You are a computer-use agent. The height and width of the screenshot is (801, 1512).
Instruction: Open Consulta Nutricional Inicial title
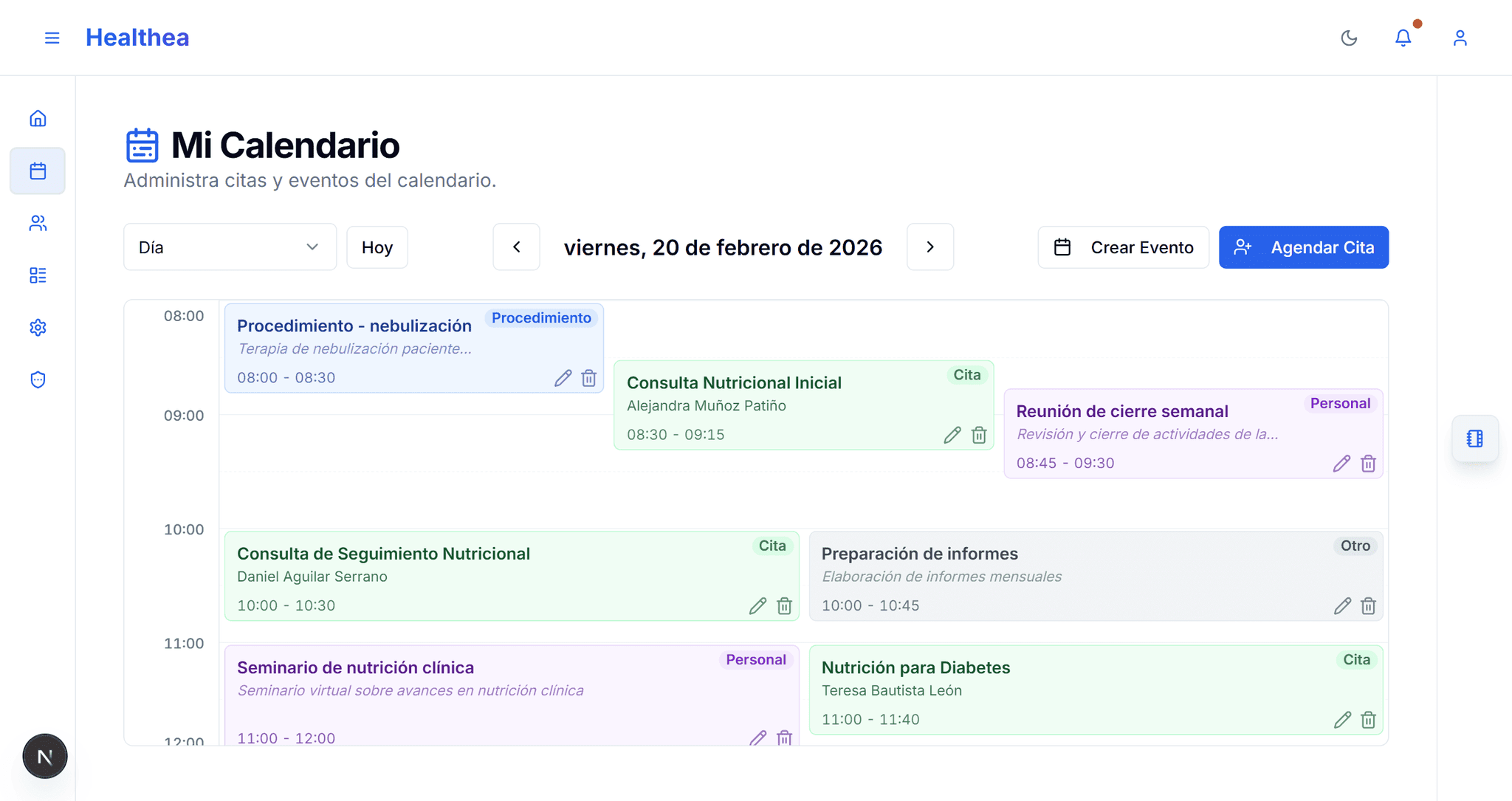click(734, 382)
